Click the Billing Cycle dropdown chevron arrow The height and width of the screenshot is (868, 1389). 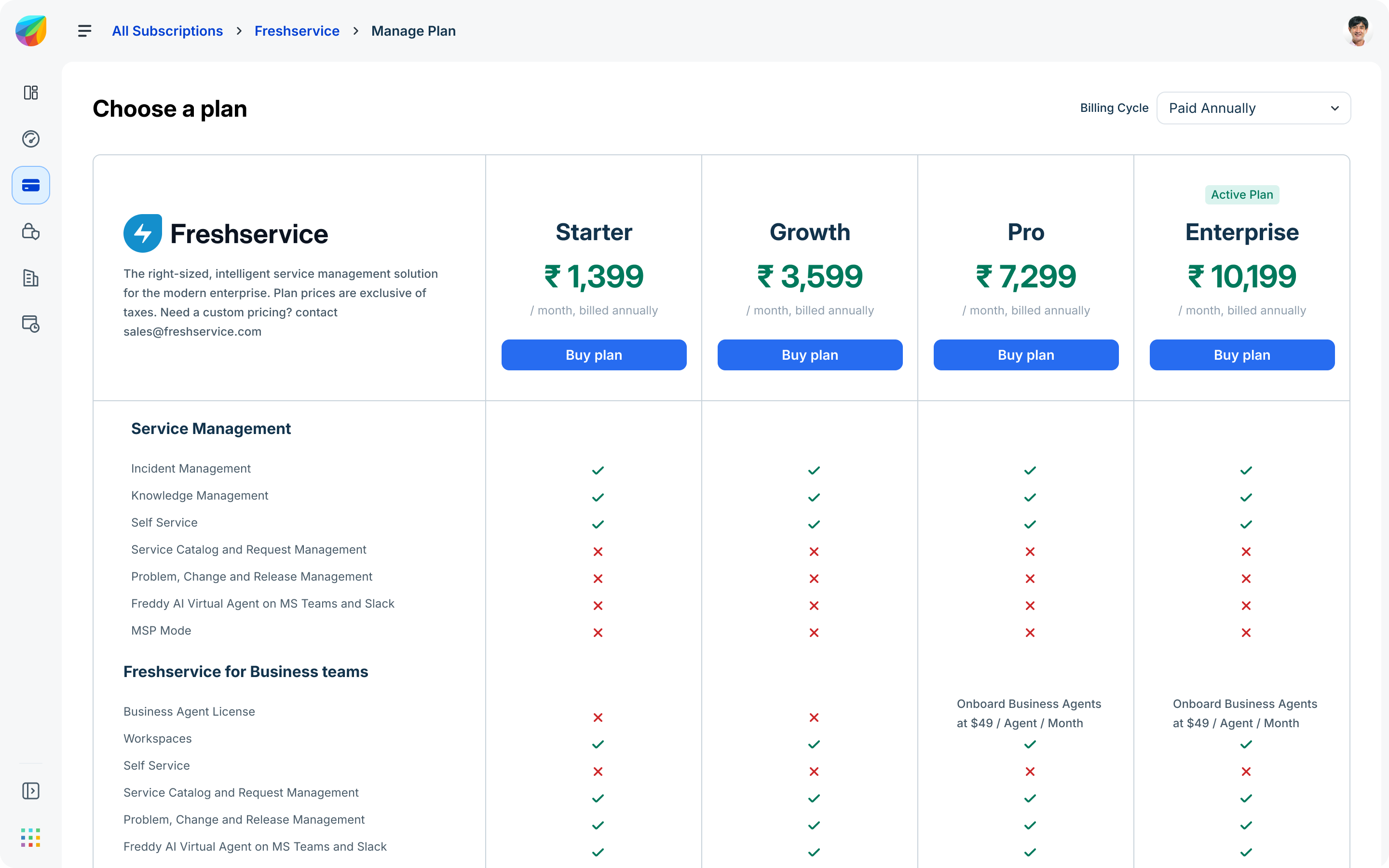point(1335,108)
